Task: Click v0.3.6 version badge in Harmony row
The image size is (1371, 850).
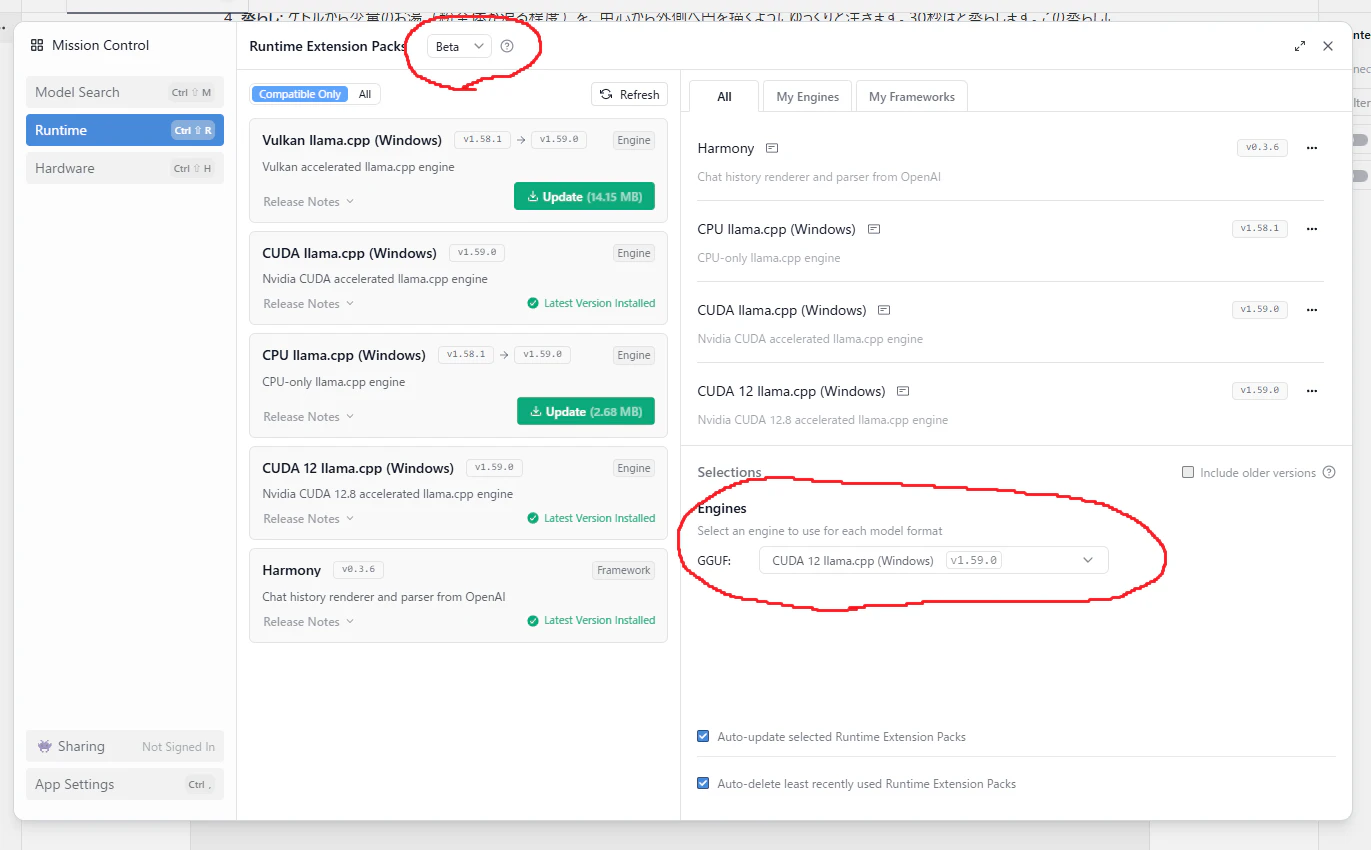Action: click(1262, 148)
